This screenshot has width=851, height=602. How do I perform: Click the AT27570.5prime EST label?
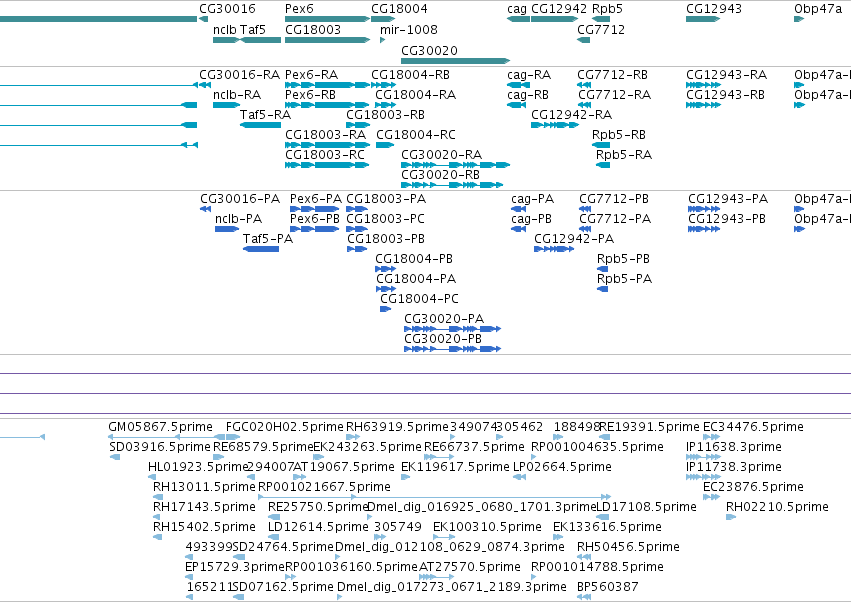click(x=469, y=567)
